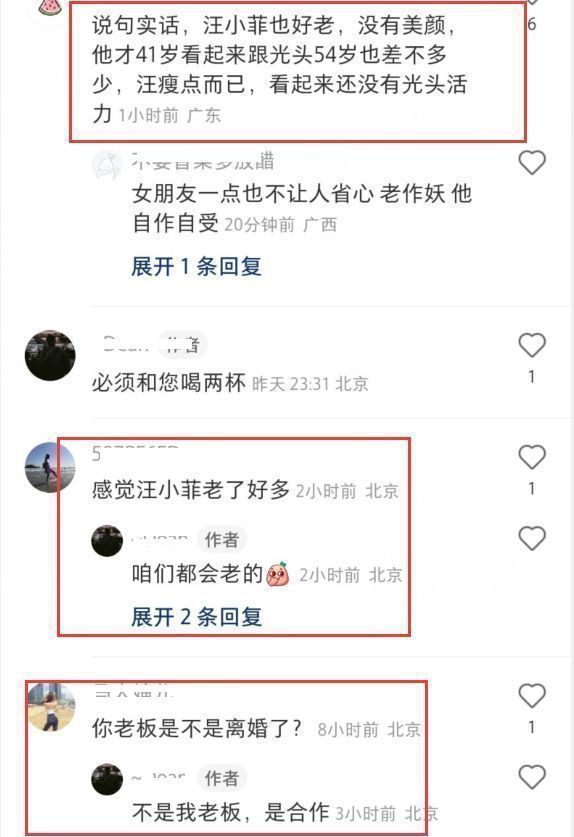This screenshot has height=837, width=574.
Task: Open author avatar beside 咱们都会老的 reply
Action: click(107, 540)
